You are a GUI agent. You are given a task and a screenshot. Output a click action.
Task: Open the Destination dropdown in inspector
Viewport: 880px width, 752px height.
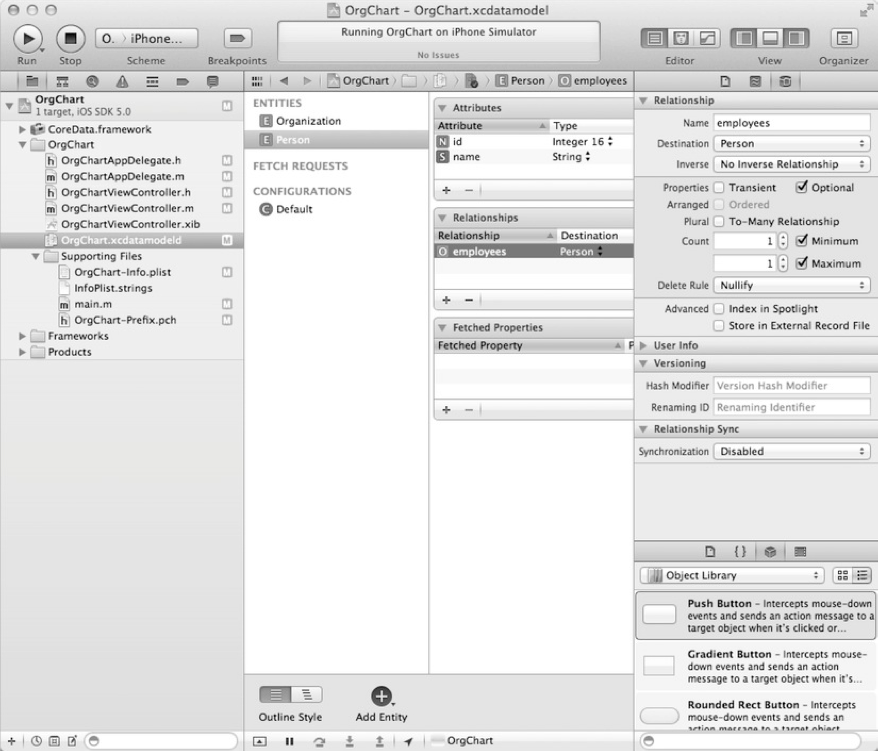[x=792, y=144]
